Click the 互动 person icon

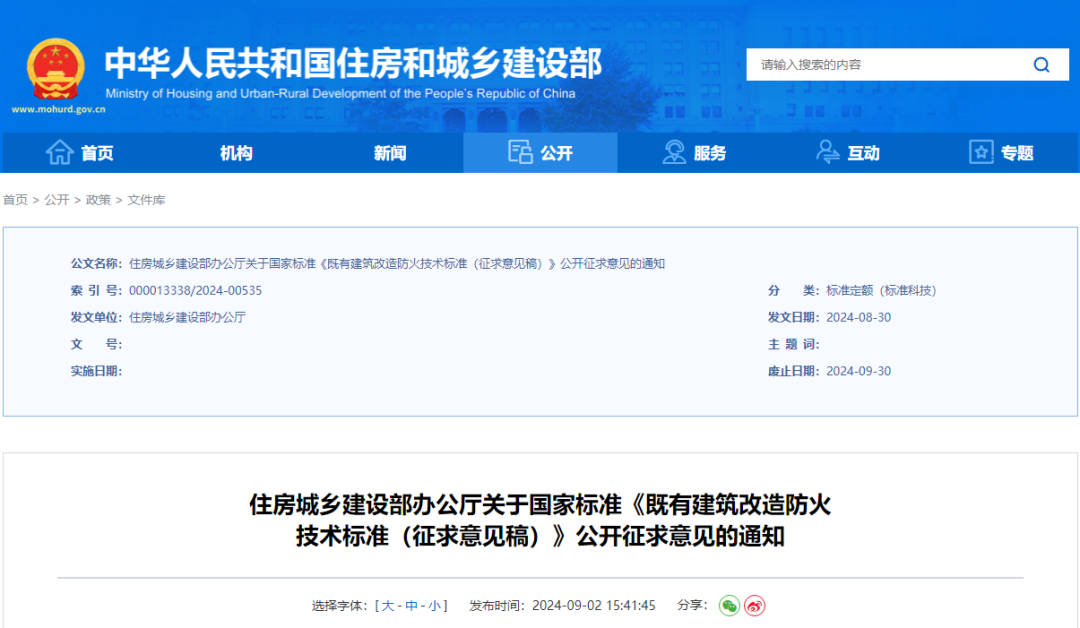[827, 152]
